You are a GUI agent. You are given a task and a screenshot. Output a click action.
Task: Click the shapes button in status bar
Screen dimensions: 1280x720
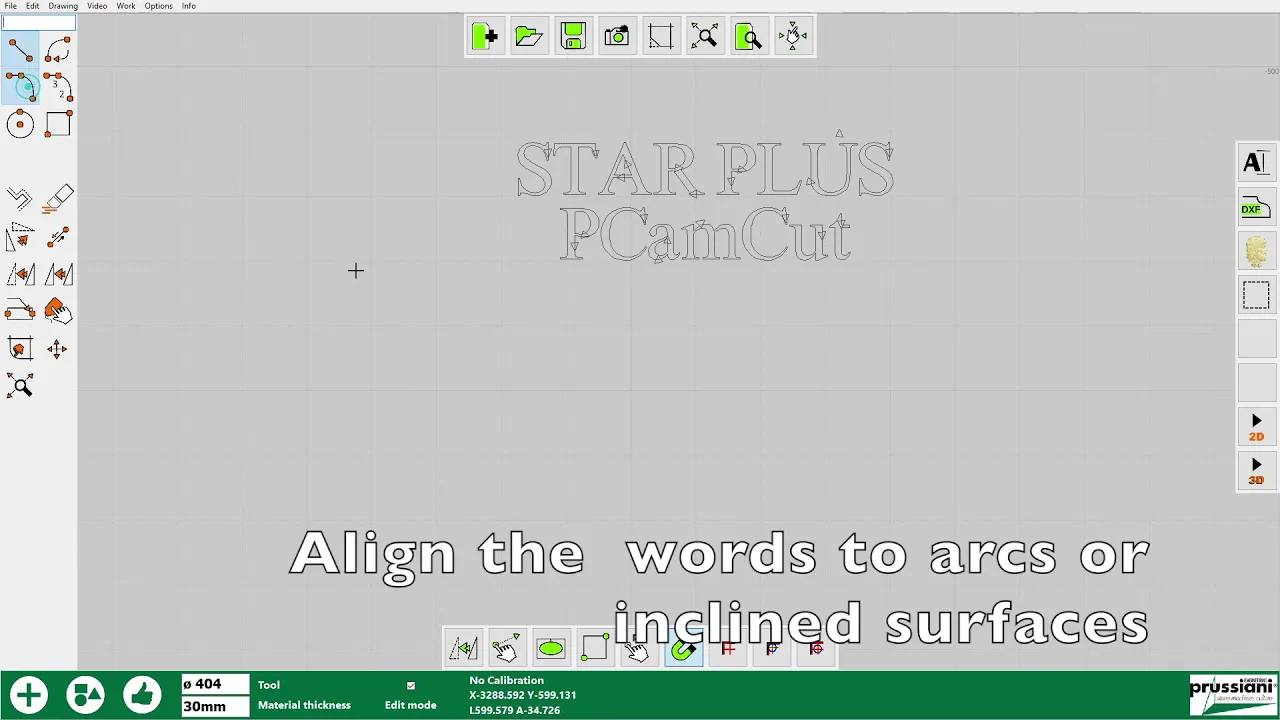coord(85,695)
